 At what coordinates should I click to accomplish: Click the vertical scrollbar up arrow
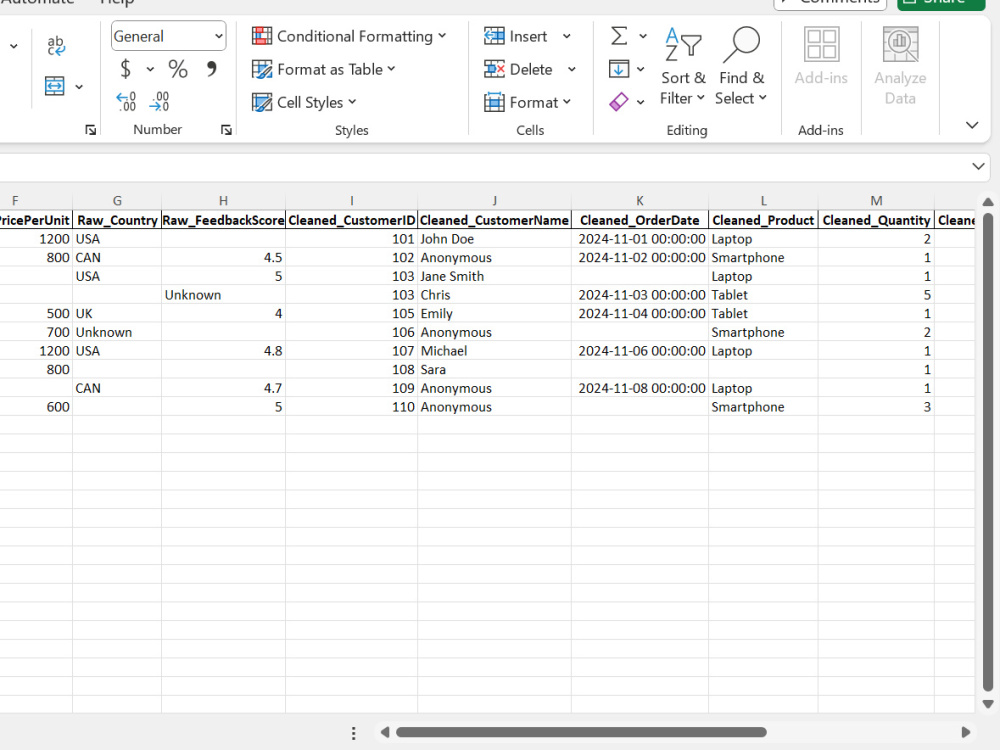(988, 202)
